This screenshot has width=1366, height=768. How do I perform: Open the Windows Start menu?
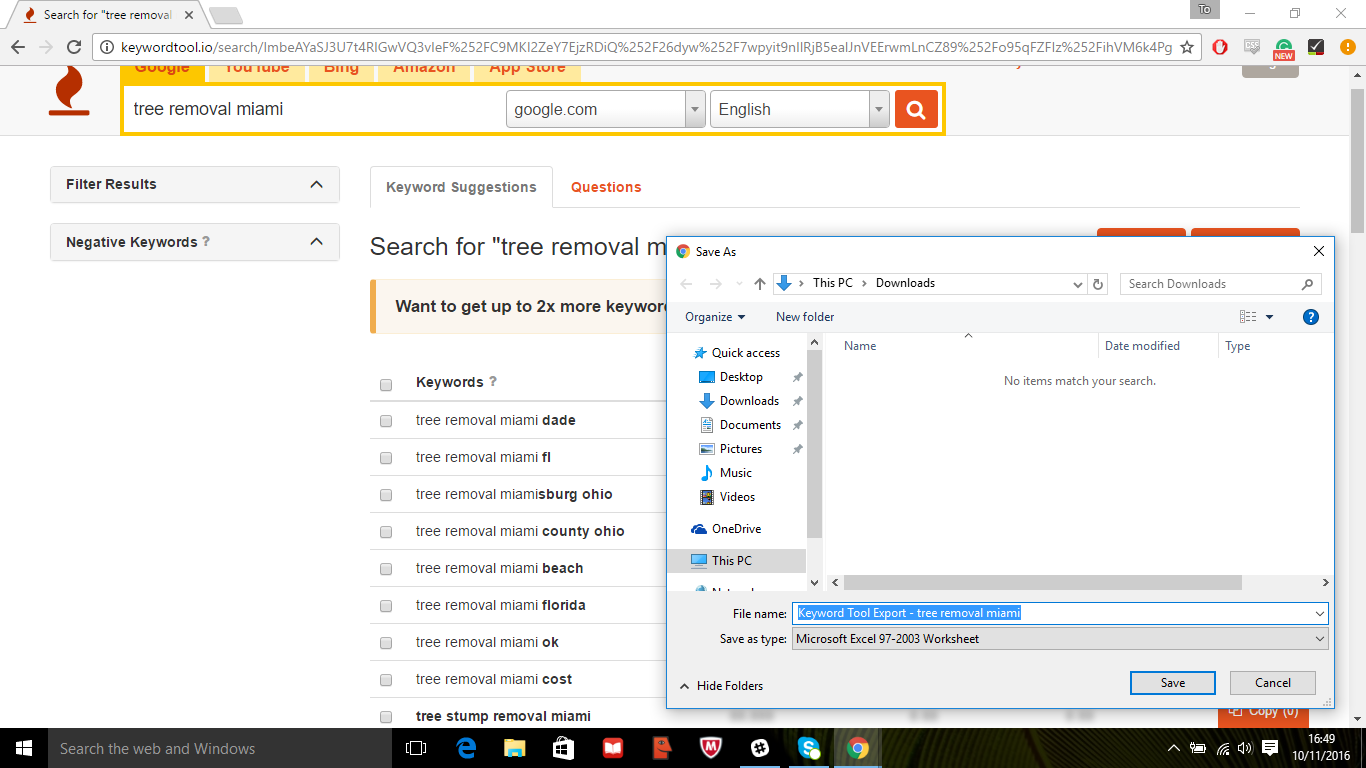point(24,748)
